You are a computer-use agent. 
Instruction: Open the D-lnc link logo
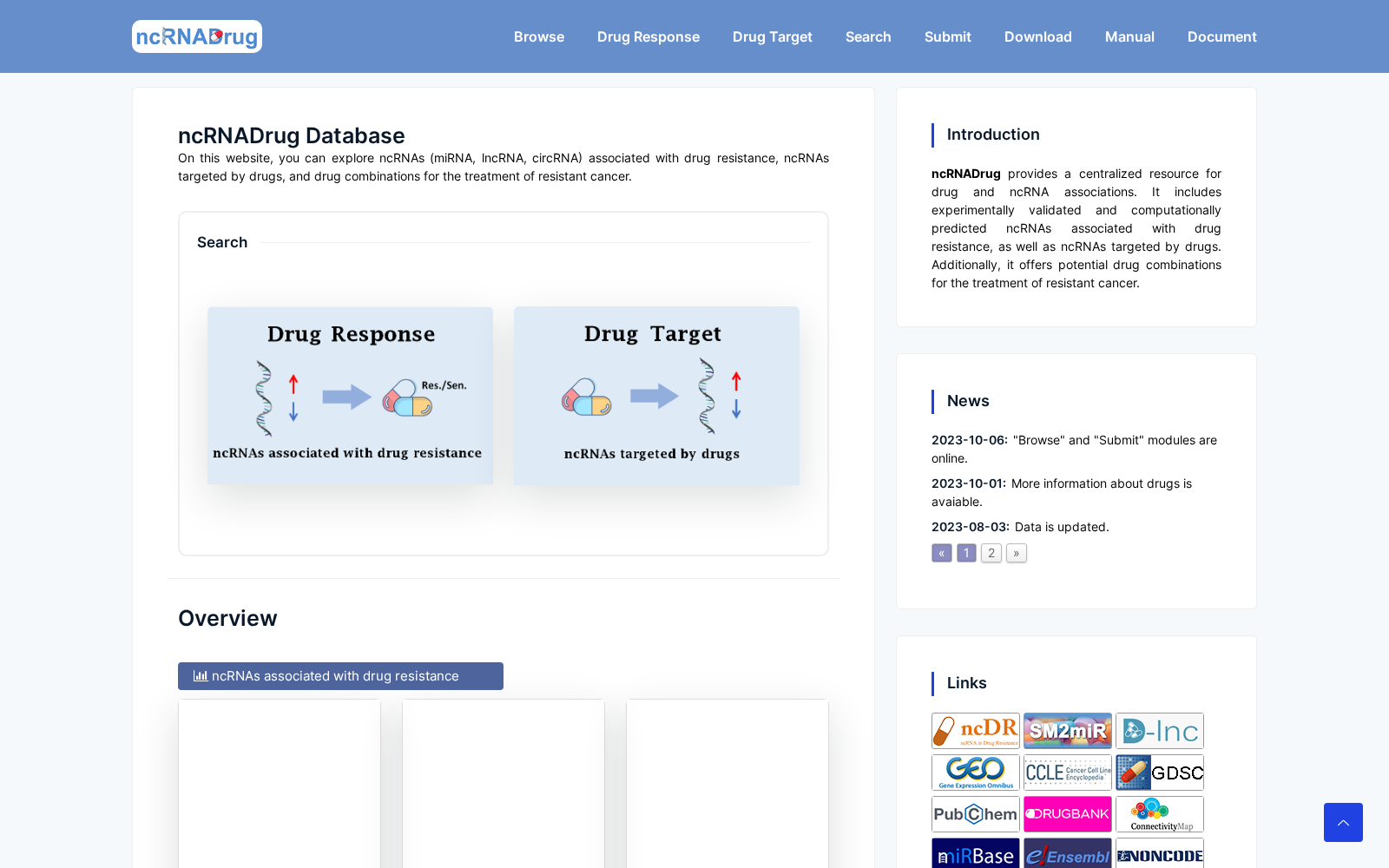pyautogui.click(x=1160, y=731)
